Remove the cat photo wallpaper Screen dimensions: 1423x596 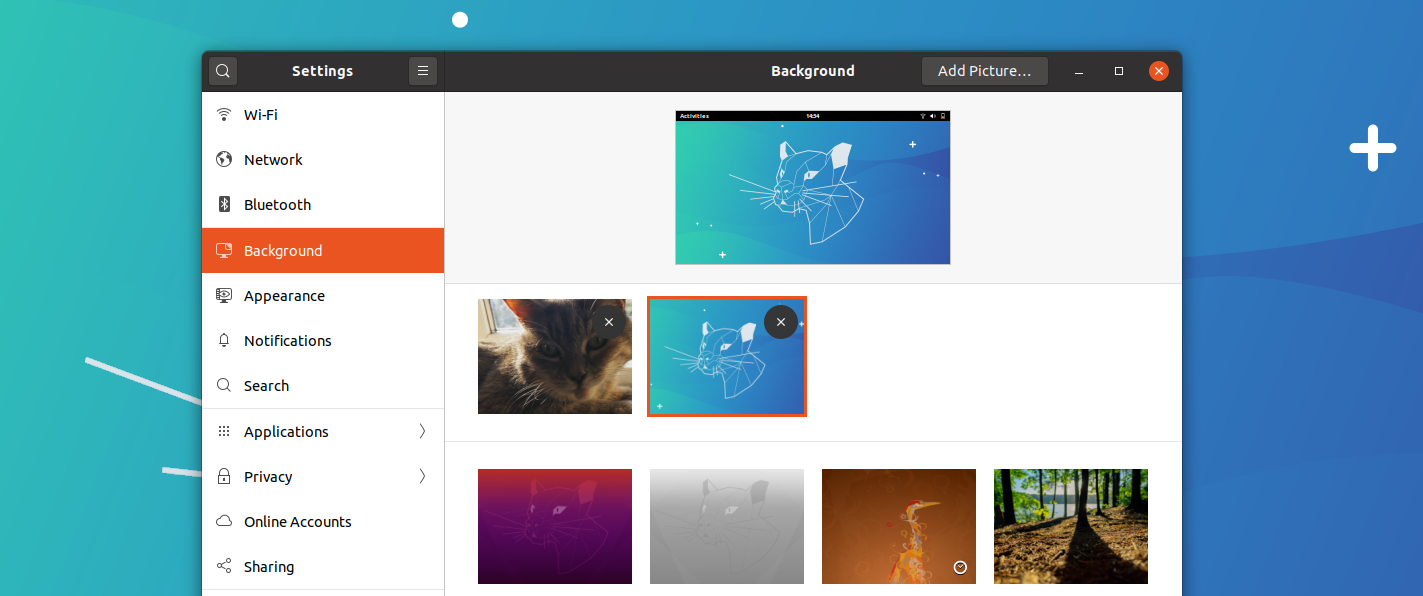pyautogui.click(x=608, y=322)
